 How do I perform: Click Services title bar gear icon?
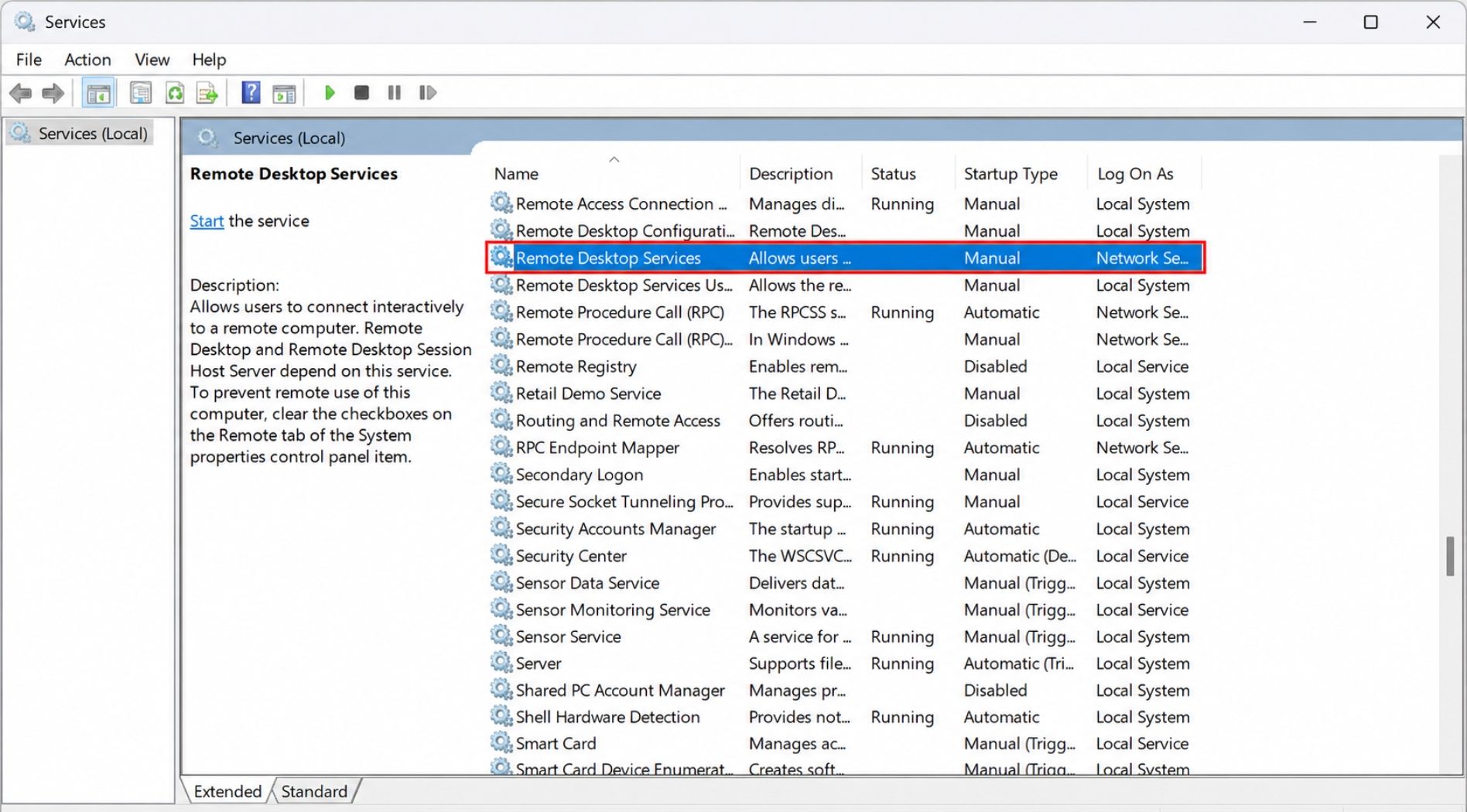(x=25, y=22)
